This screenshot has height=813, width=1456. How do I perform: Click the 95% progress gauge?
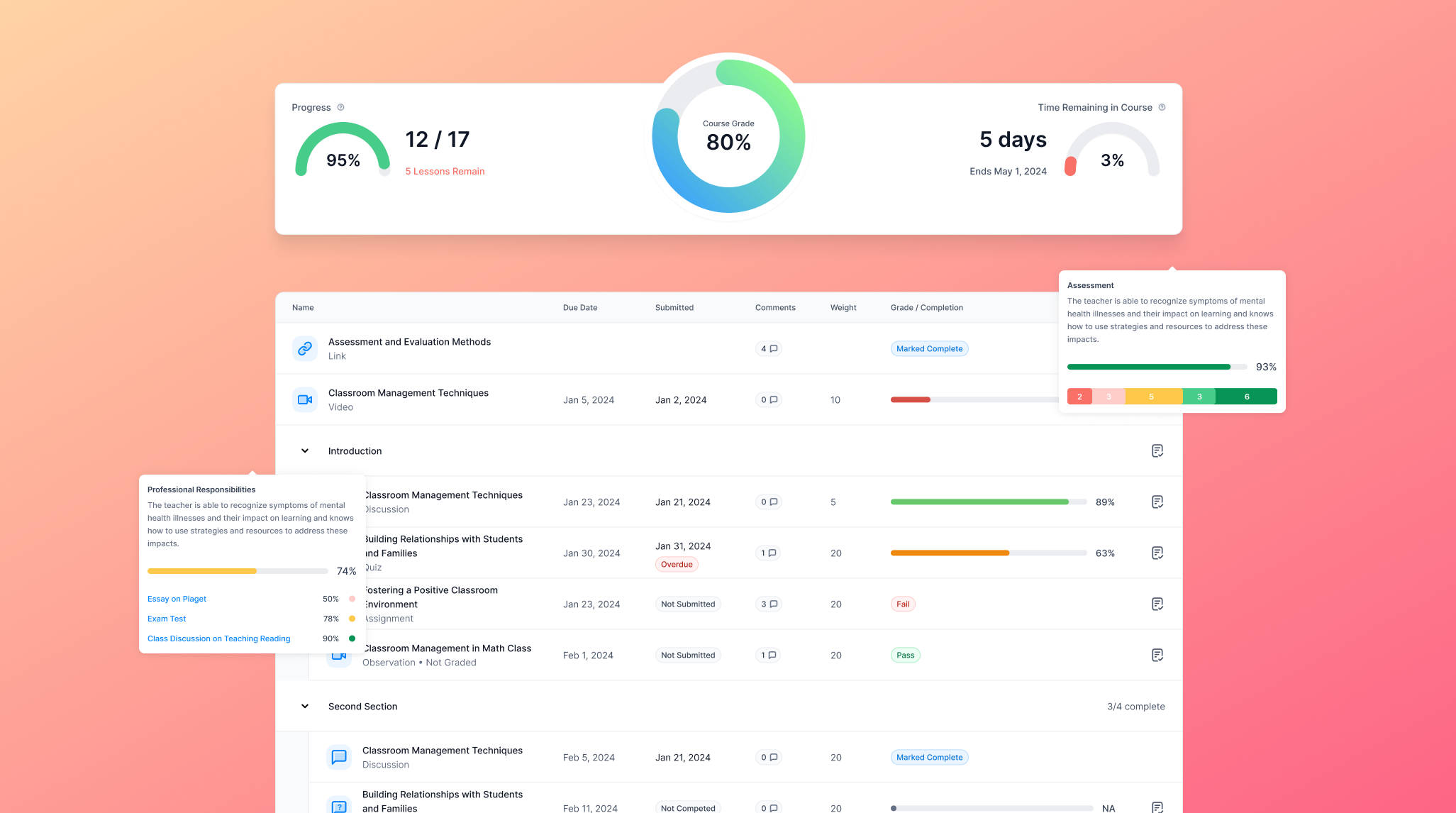(343, 150)
